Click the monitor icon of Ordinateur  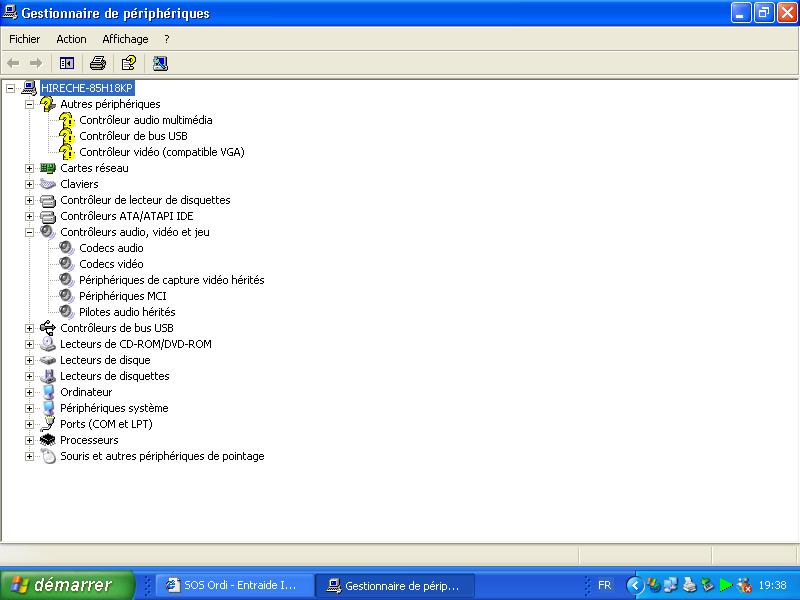pos(48,392)
